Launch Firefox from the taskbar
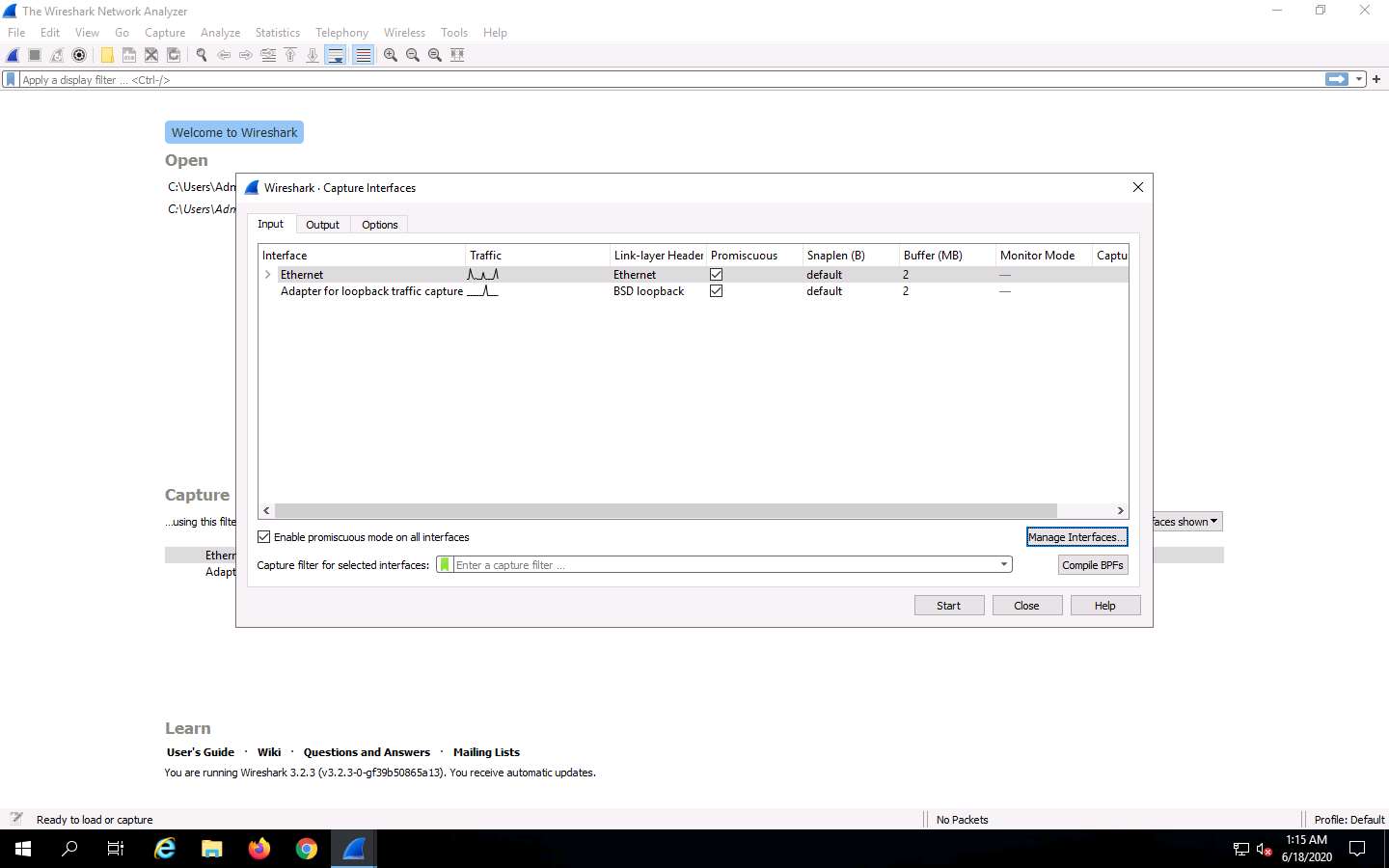1389x868 pixels. (x=259, y=849)
